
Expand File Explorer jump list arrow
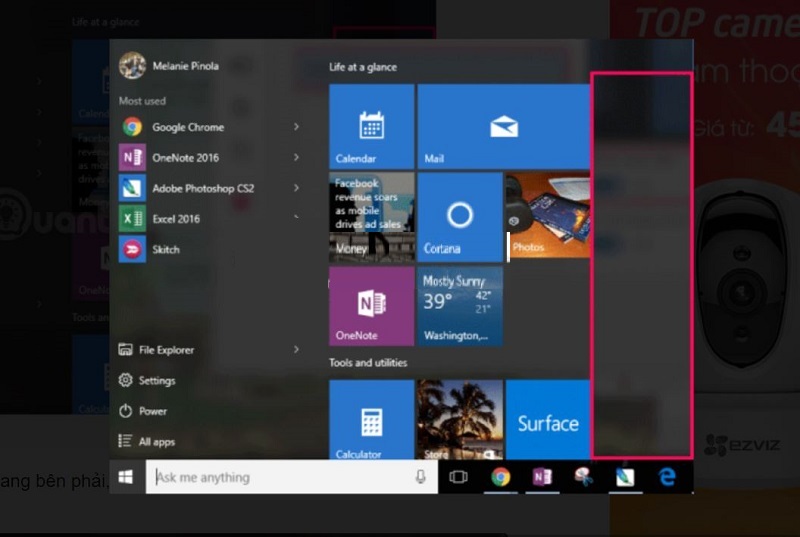296,349
